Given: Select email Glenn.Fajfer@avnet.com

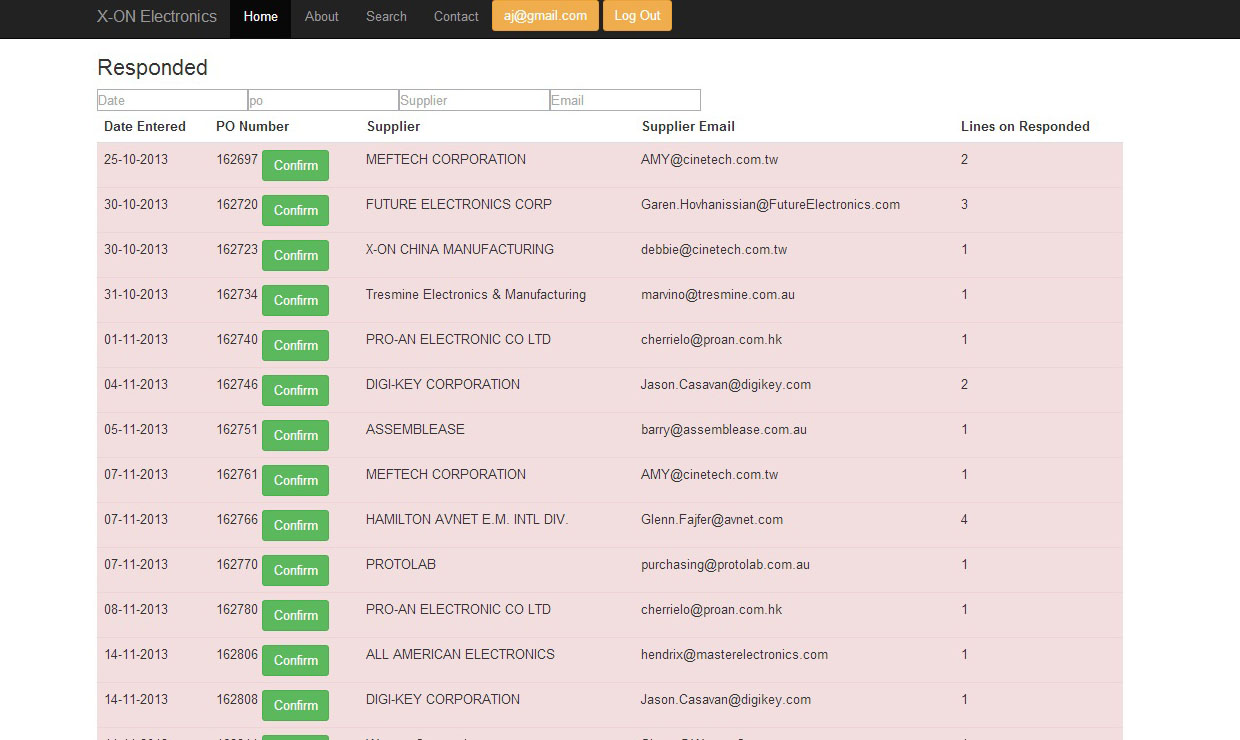Looking at the screenshot, I should (x=712, y=519).
